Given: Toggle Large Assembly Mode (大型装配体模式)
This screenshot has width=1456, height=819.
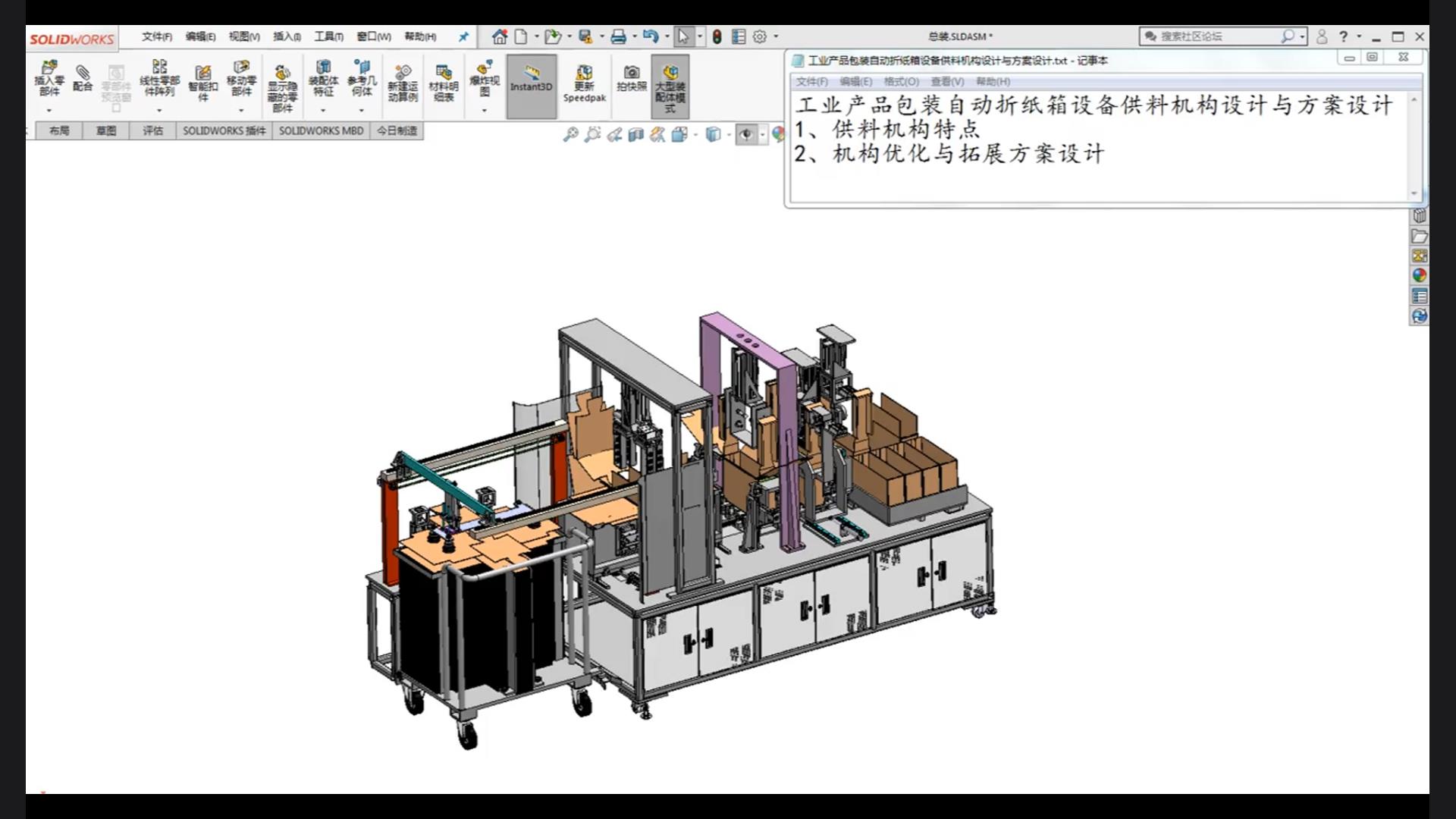Looking at the screenshot, I should coord(670,86).
